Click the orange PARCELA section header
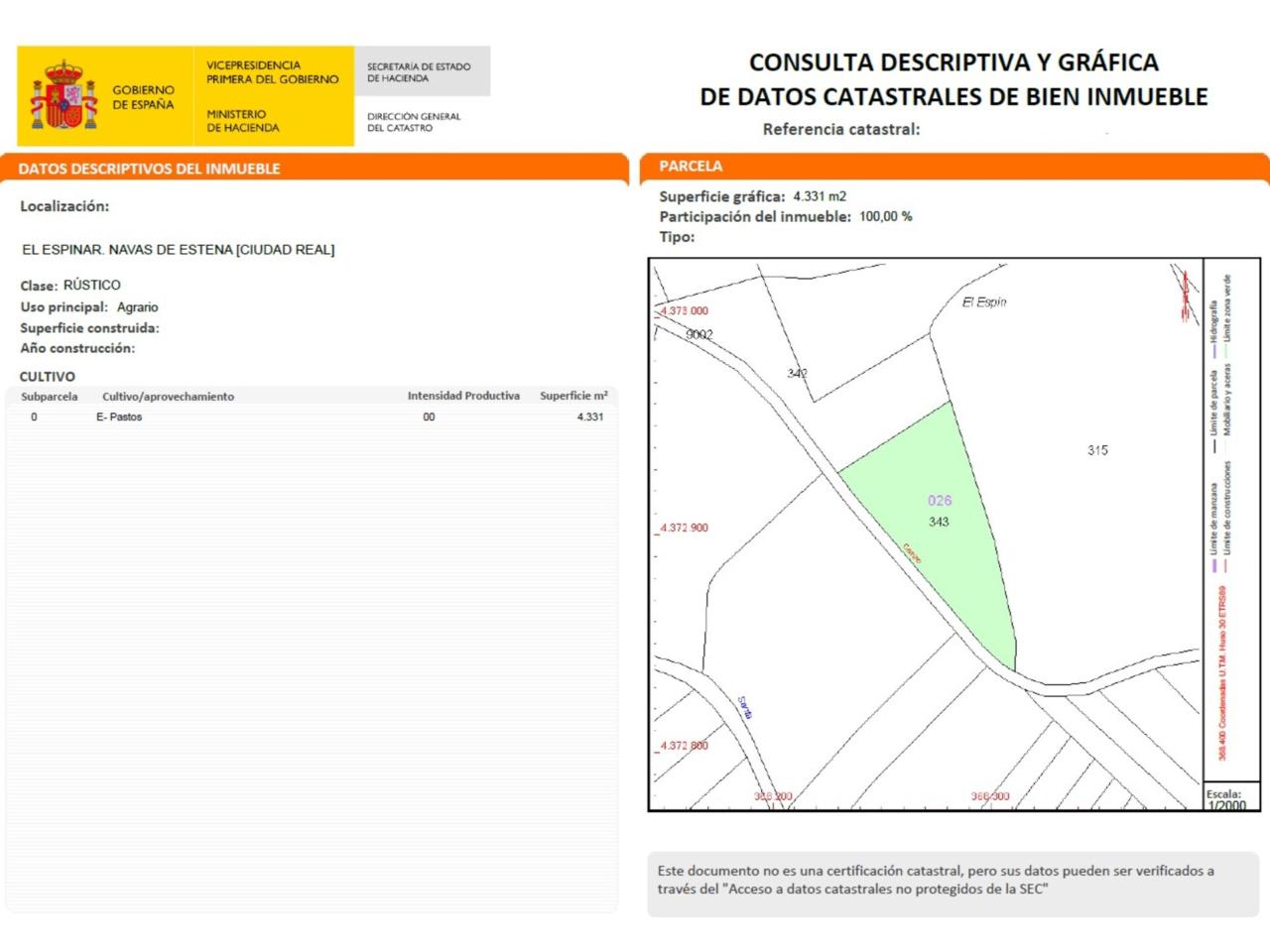Screen dimensions: 1270x952 [x=691, y=167]
